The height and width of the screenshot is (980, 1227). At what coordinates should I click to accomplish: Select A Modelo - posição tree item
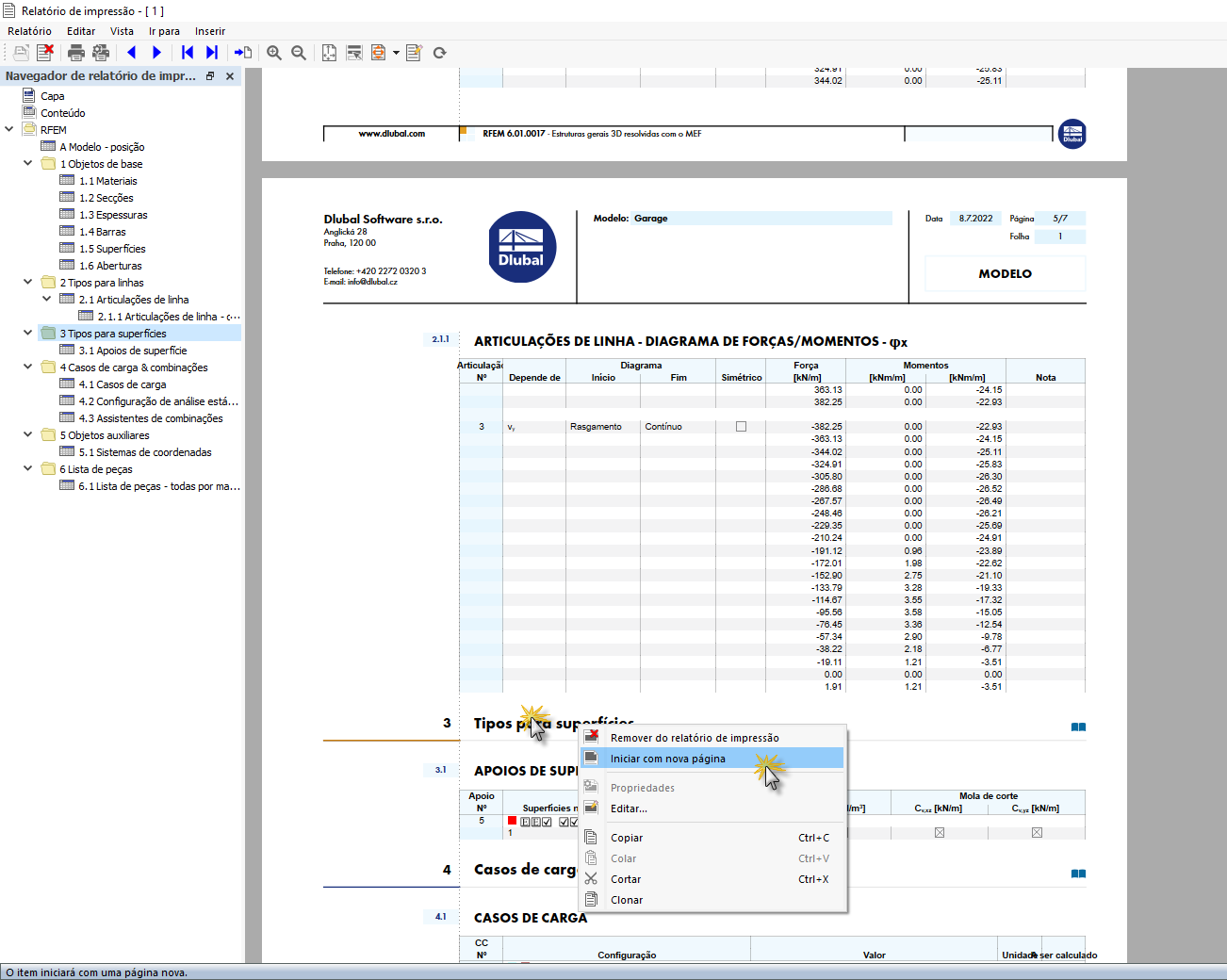(x=102, y=147)
